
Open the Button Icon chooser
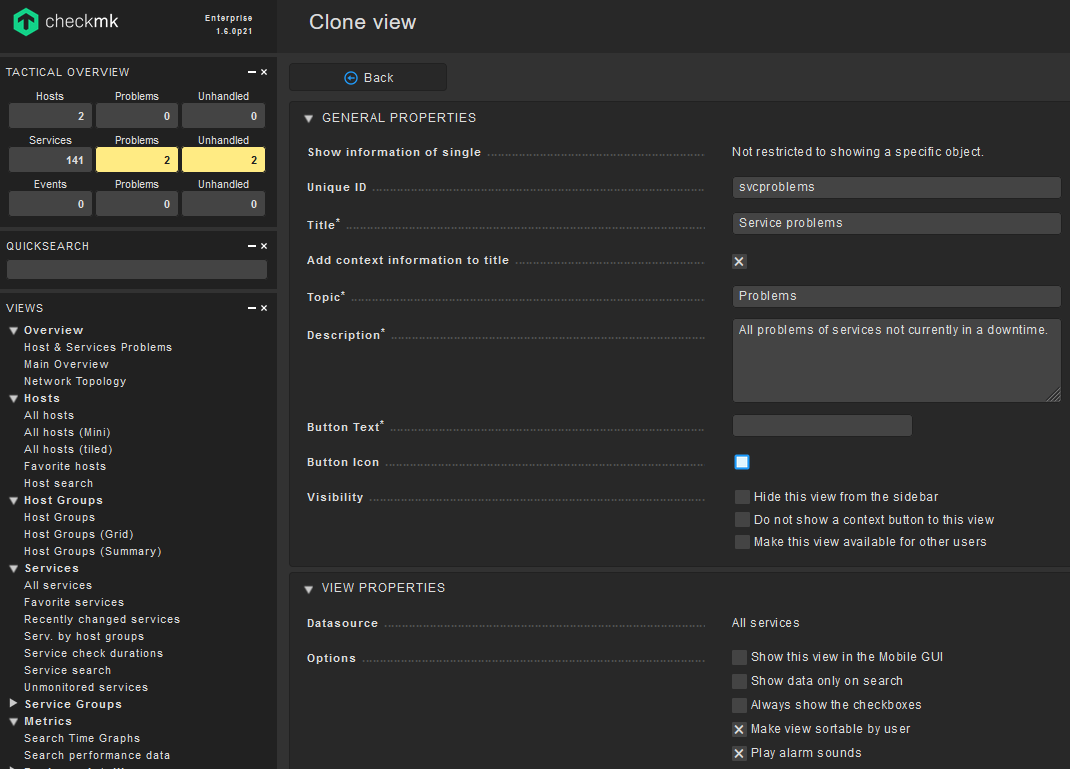coord(742,462)
